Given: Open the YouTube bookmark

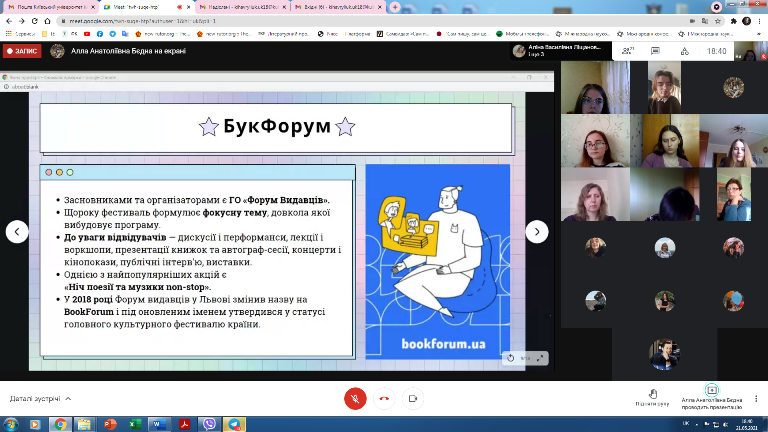Looking at the screenshot, I should click(x=87, y=34).
